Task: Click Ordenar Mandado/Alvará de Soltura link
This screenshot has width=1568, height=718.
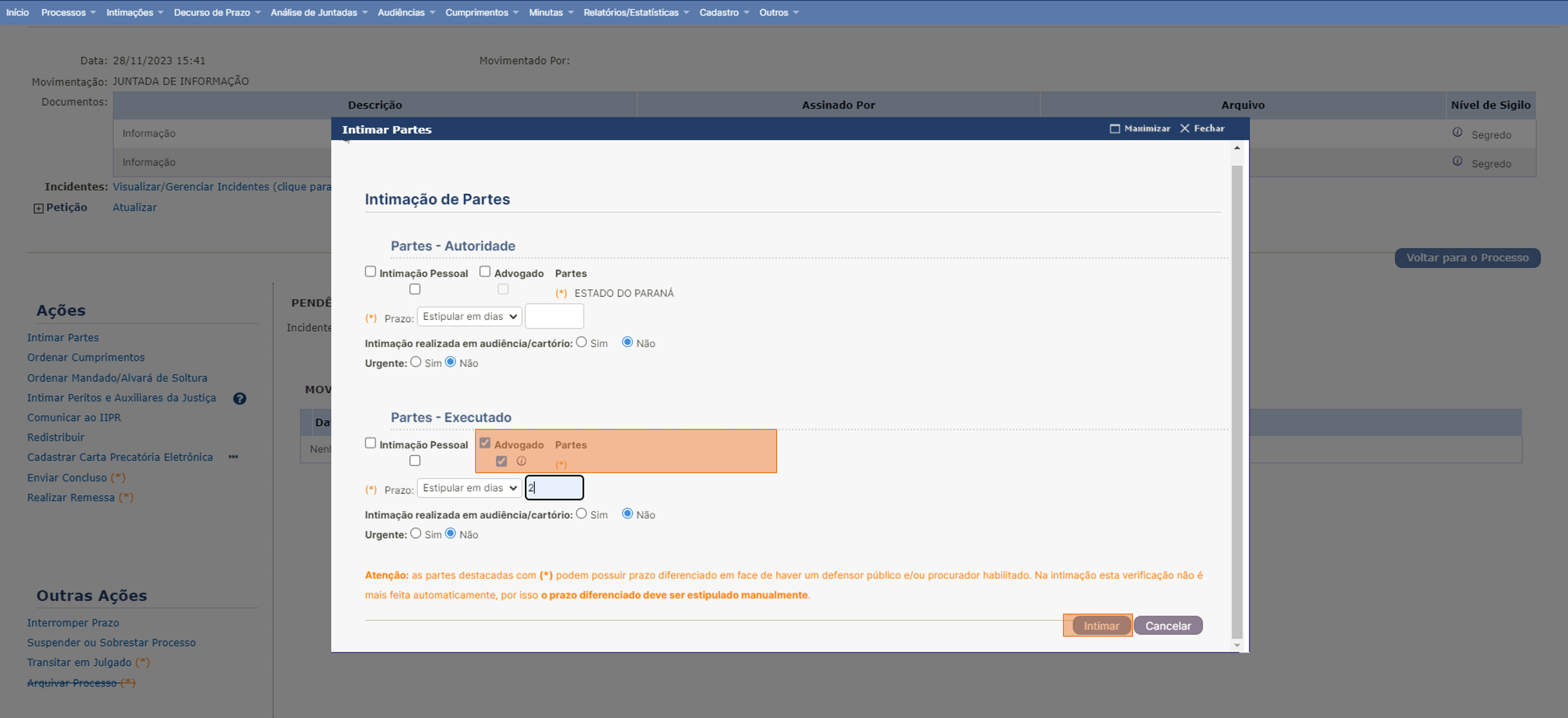Action: point(117,378)
